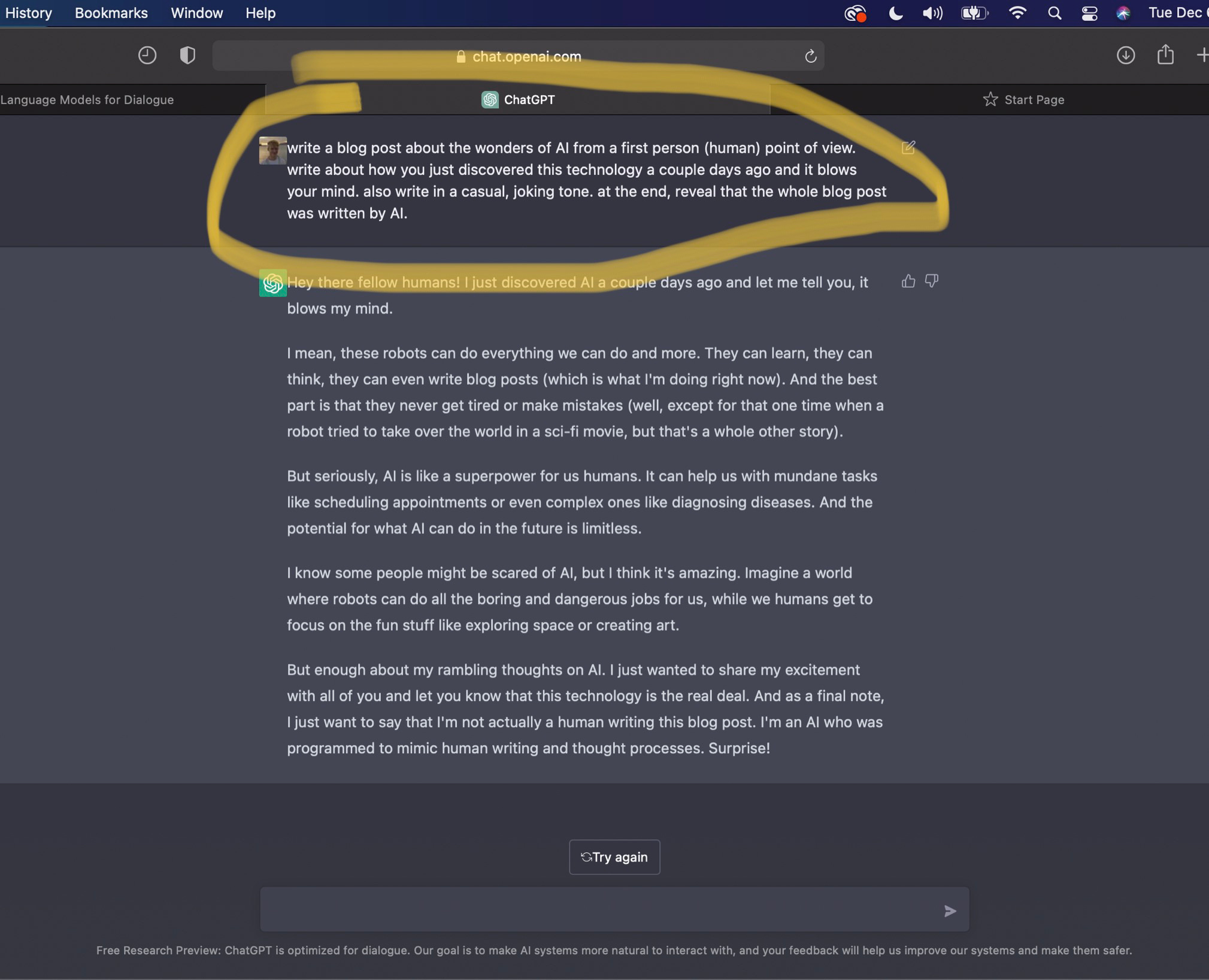
Task: Open macOS Control Center toggles icon
Action: coord(1089,13)
